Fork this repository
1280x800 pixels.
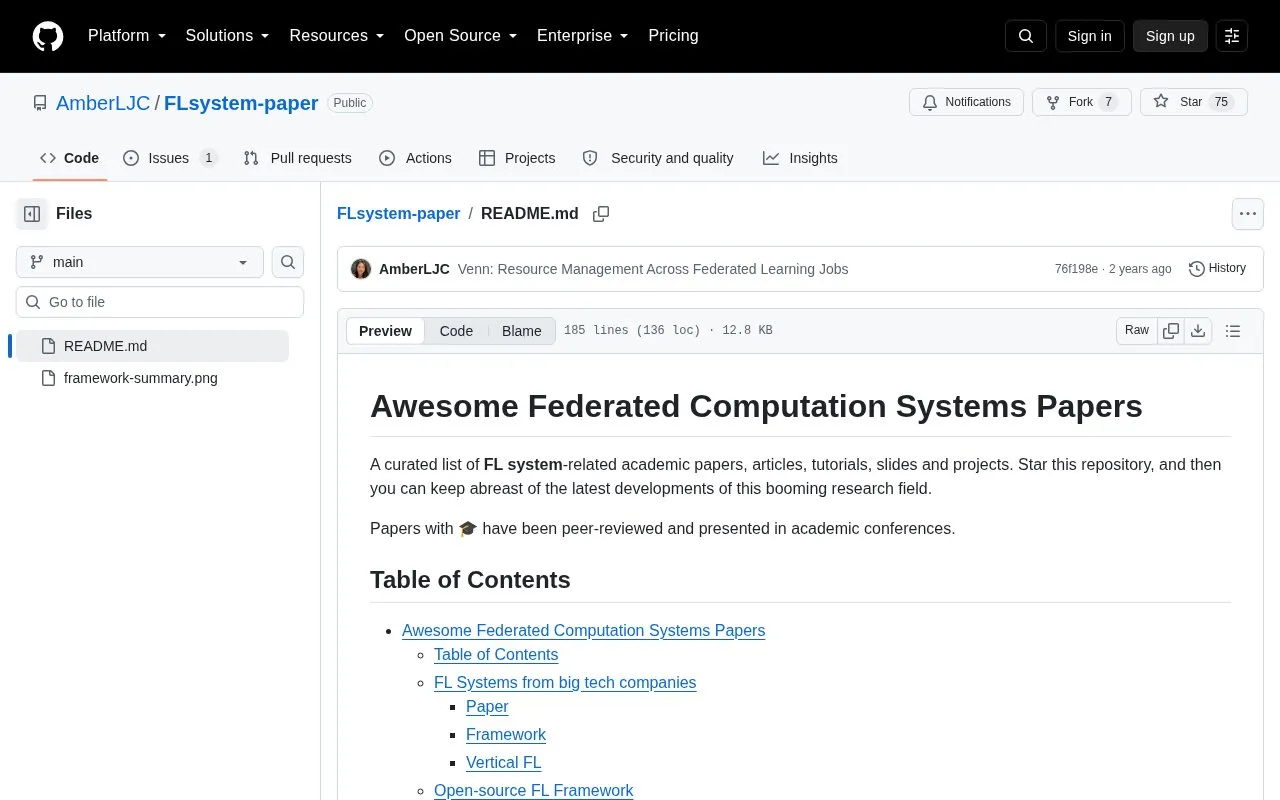1081,102
